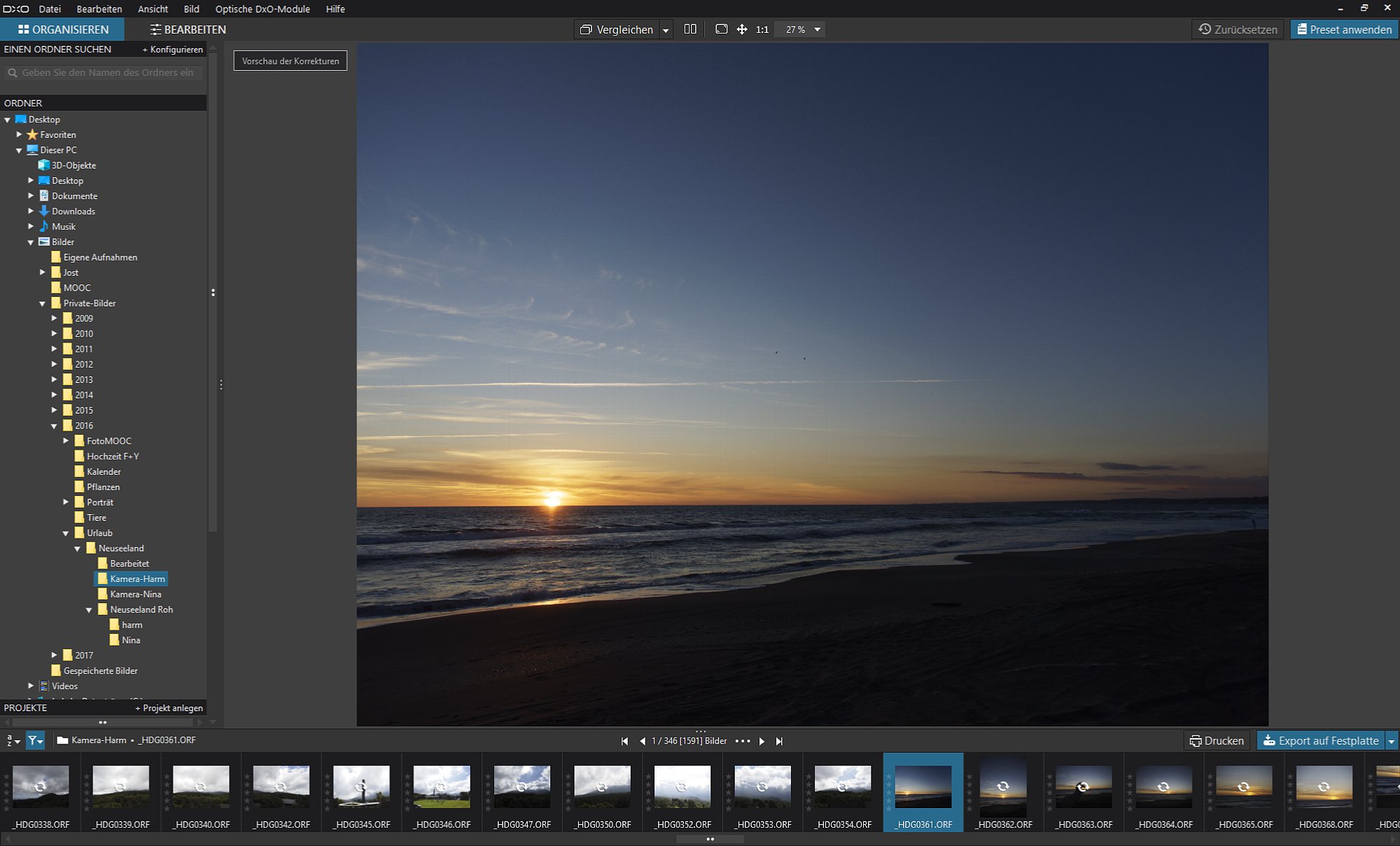Jump to first image in filmstrip

(x=624, y=741)
